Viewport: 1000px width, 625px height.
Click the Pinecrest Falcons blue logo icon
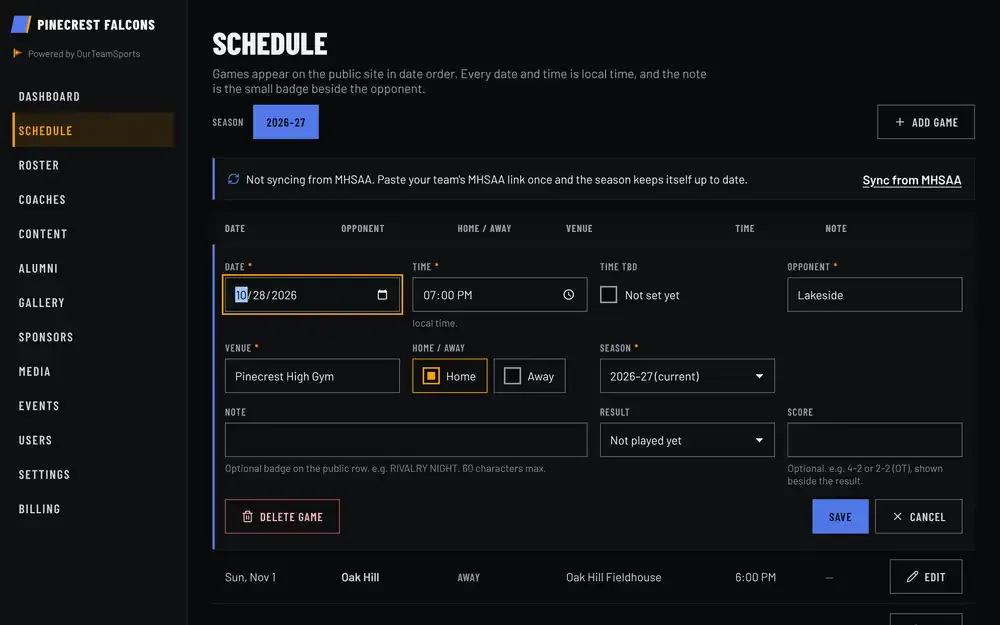(21, 24)
